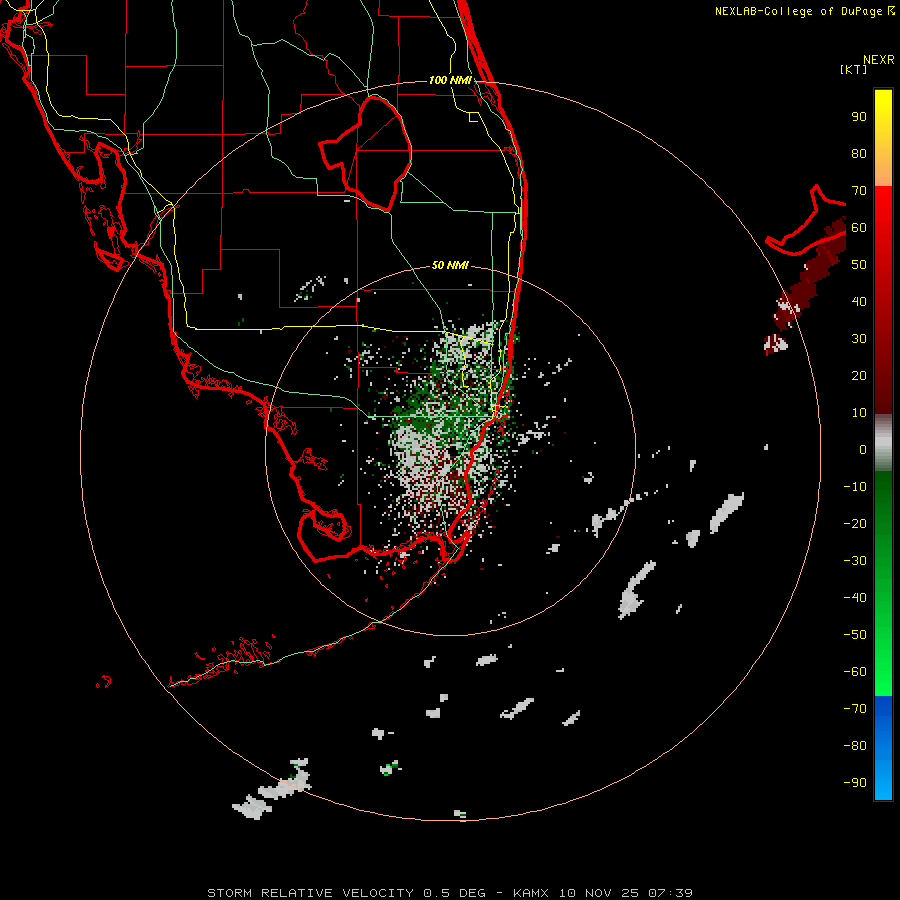The width and height of the screenshot is (900, 900).
Task: Click the -60 value on velocity scale
Action: [855, 672]
